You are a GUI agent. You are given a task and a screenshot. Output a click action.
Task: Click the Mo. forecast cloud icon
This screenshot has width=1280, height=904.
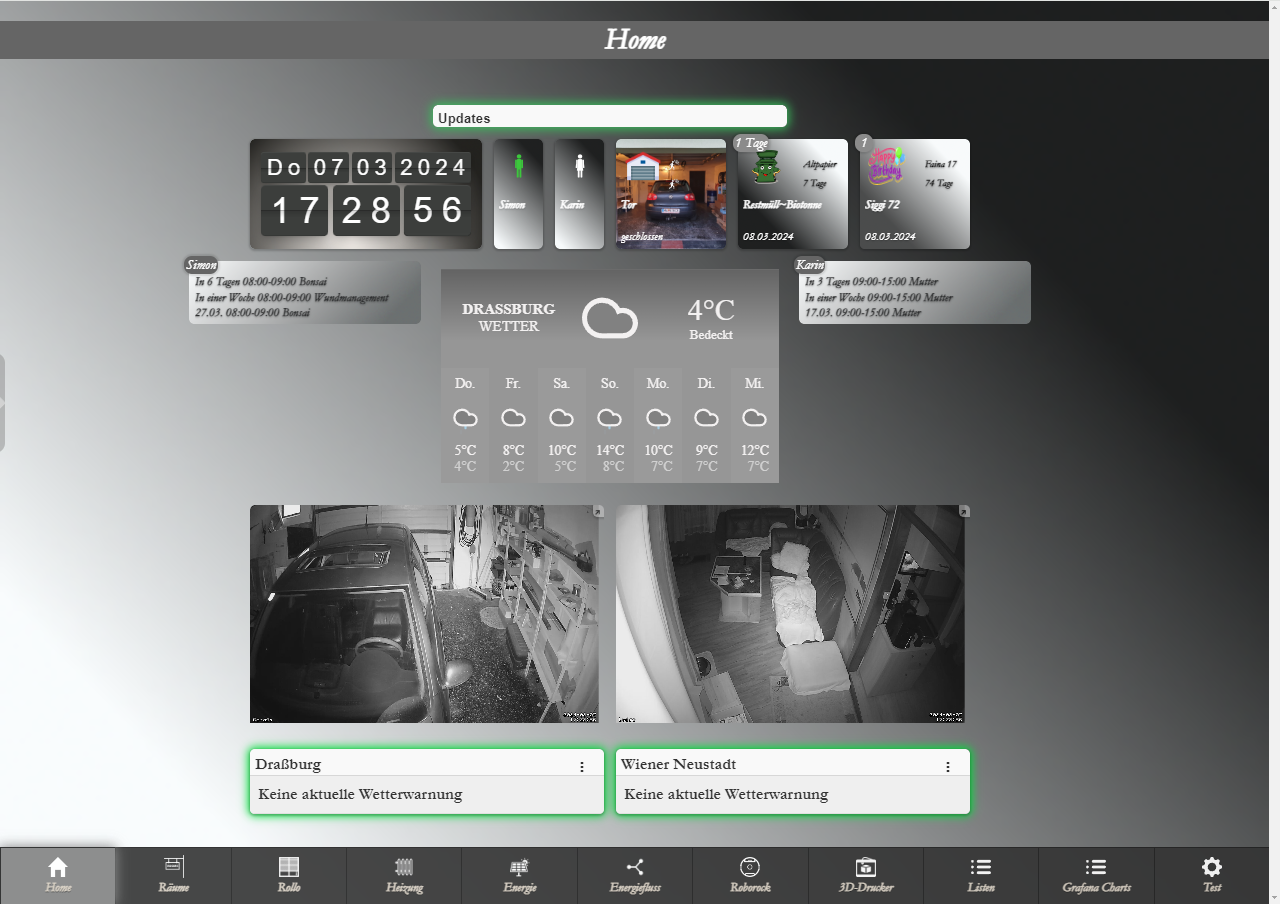(658, 418)
